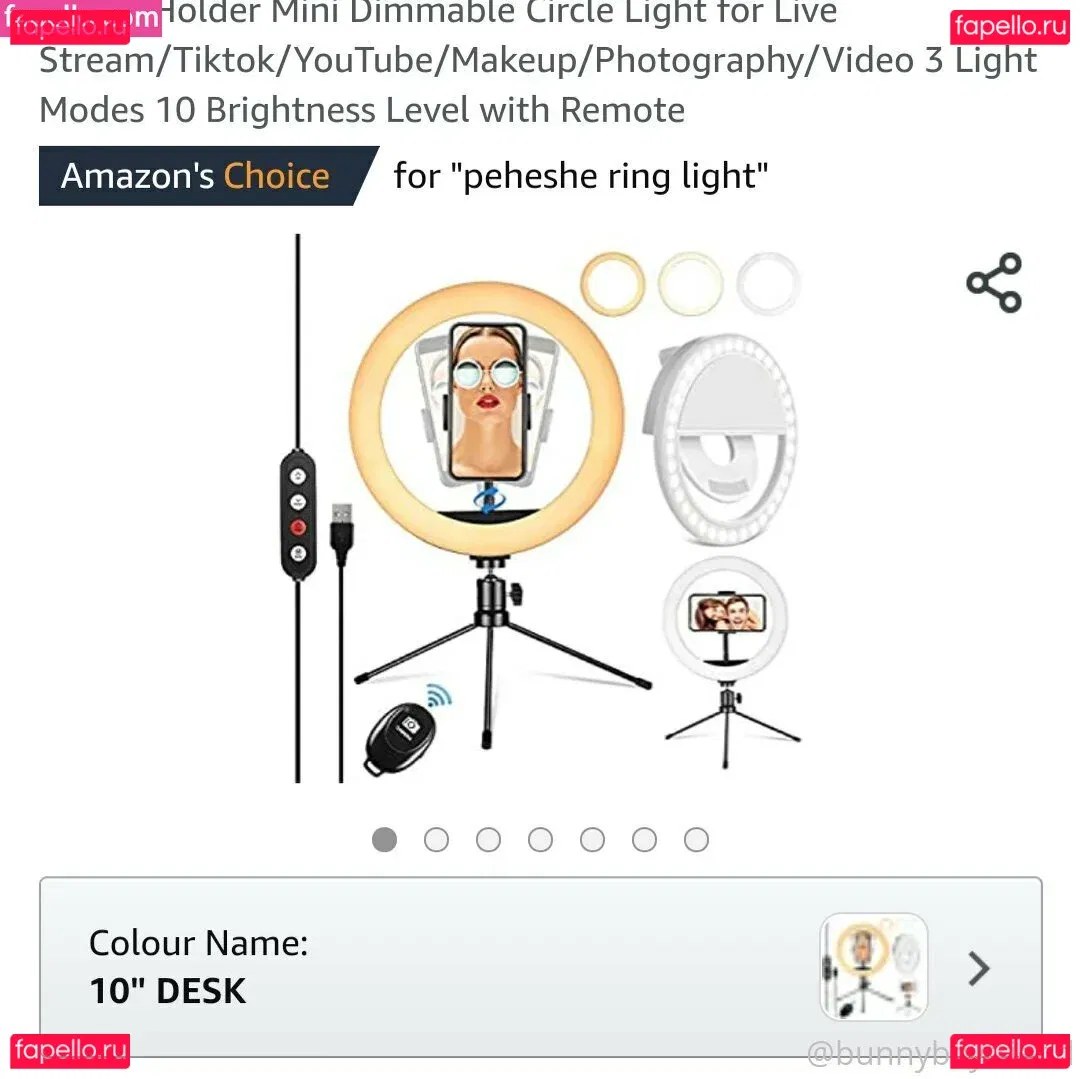Tap the clip-on selfie ring light image
The image size is (1080, 1079).
(720, 439)
